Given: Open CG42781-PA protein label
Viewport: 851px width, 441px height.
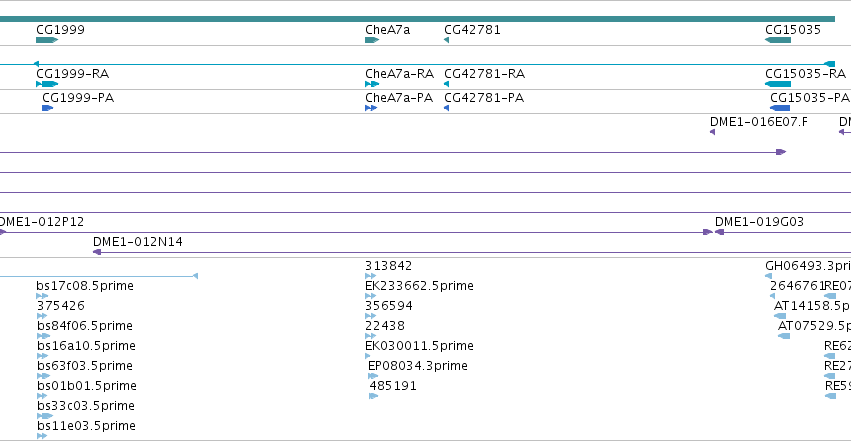Looking at the screenshot, I should coord(484,98).
